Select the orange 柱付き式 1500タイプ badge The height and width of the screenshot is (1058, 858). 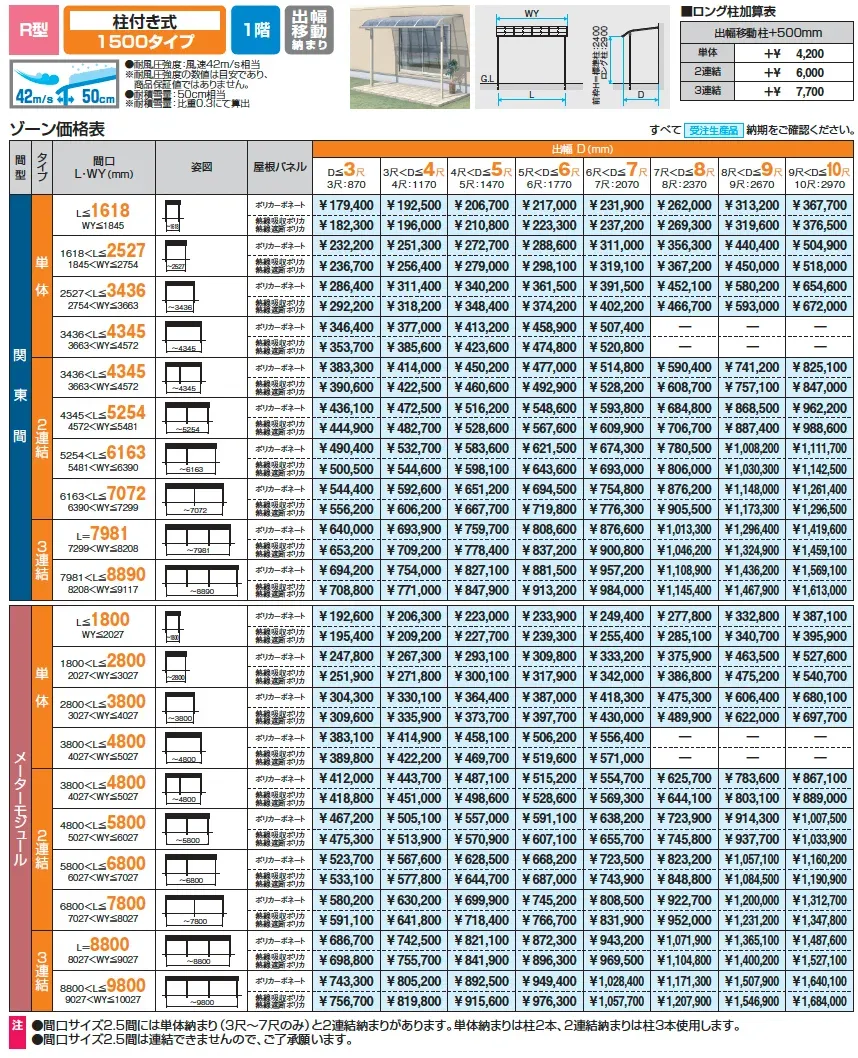point(144,30)
